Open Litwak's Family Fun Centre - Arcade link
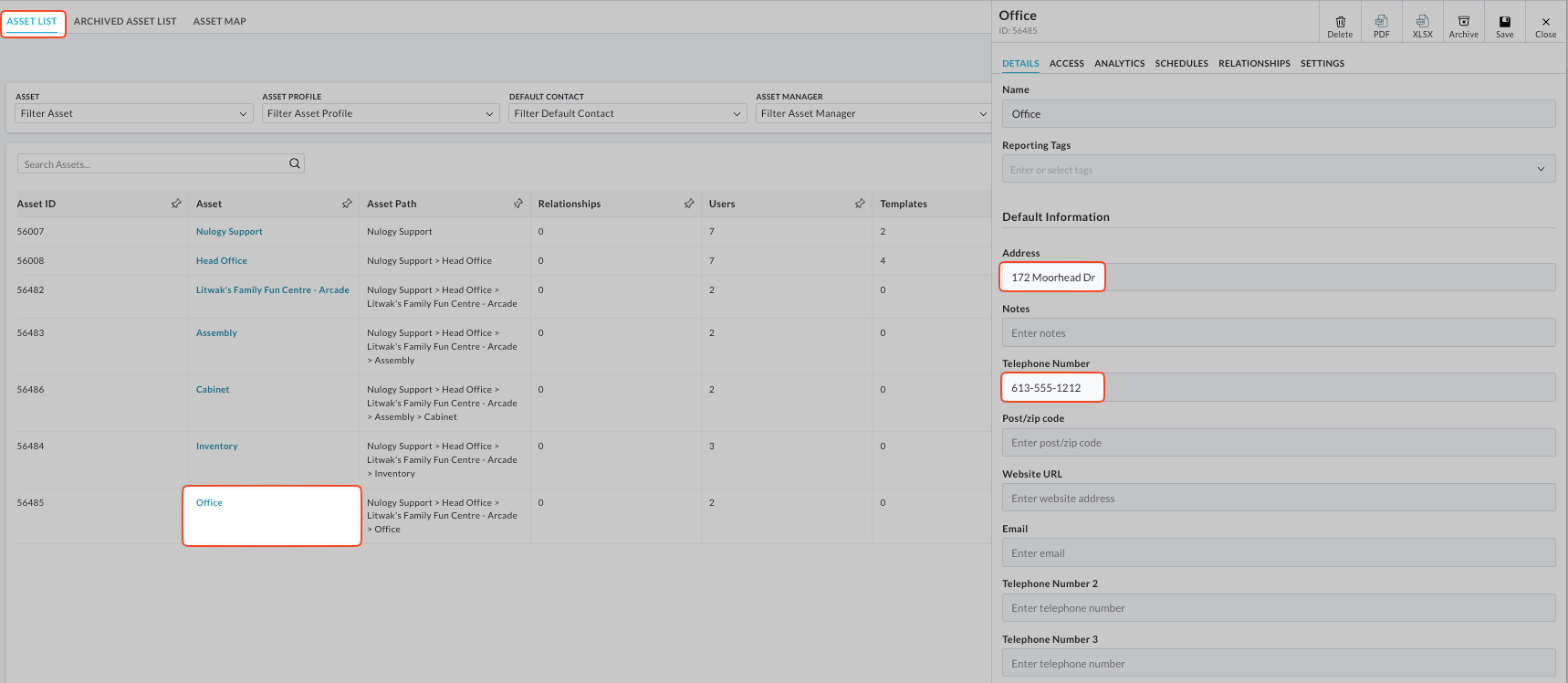Image resolution: width=1568 pixels, height=683 pixels. tap(273, 290)
